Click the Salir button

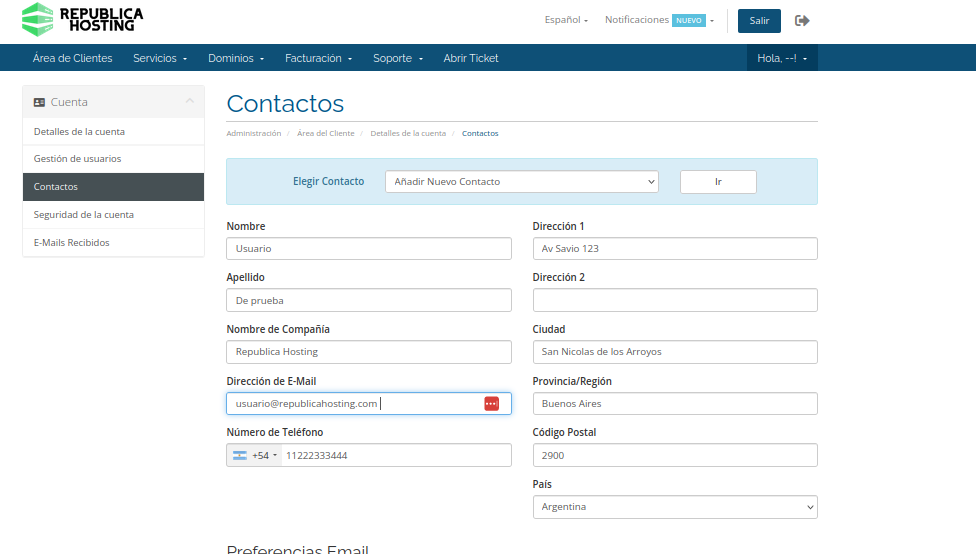(759, 21)
